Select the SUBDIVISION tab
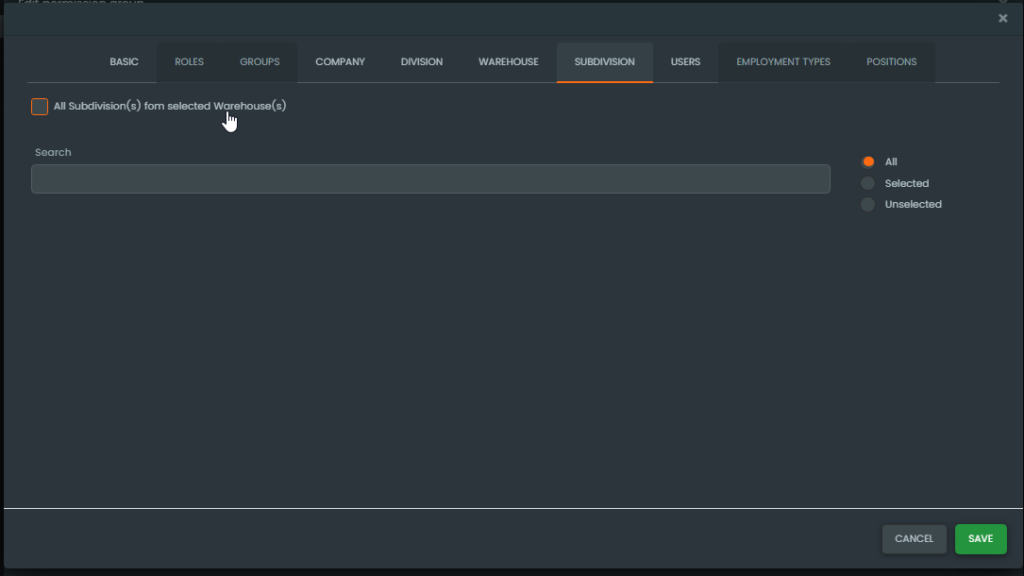The height and width of the screenshot is (576, 1024). click(x=604, y=62)
